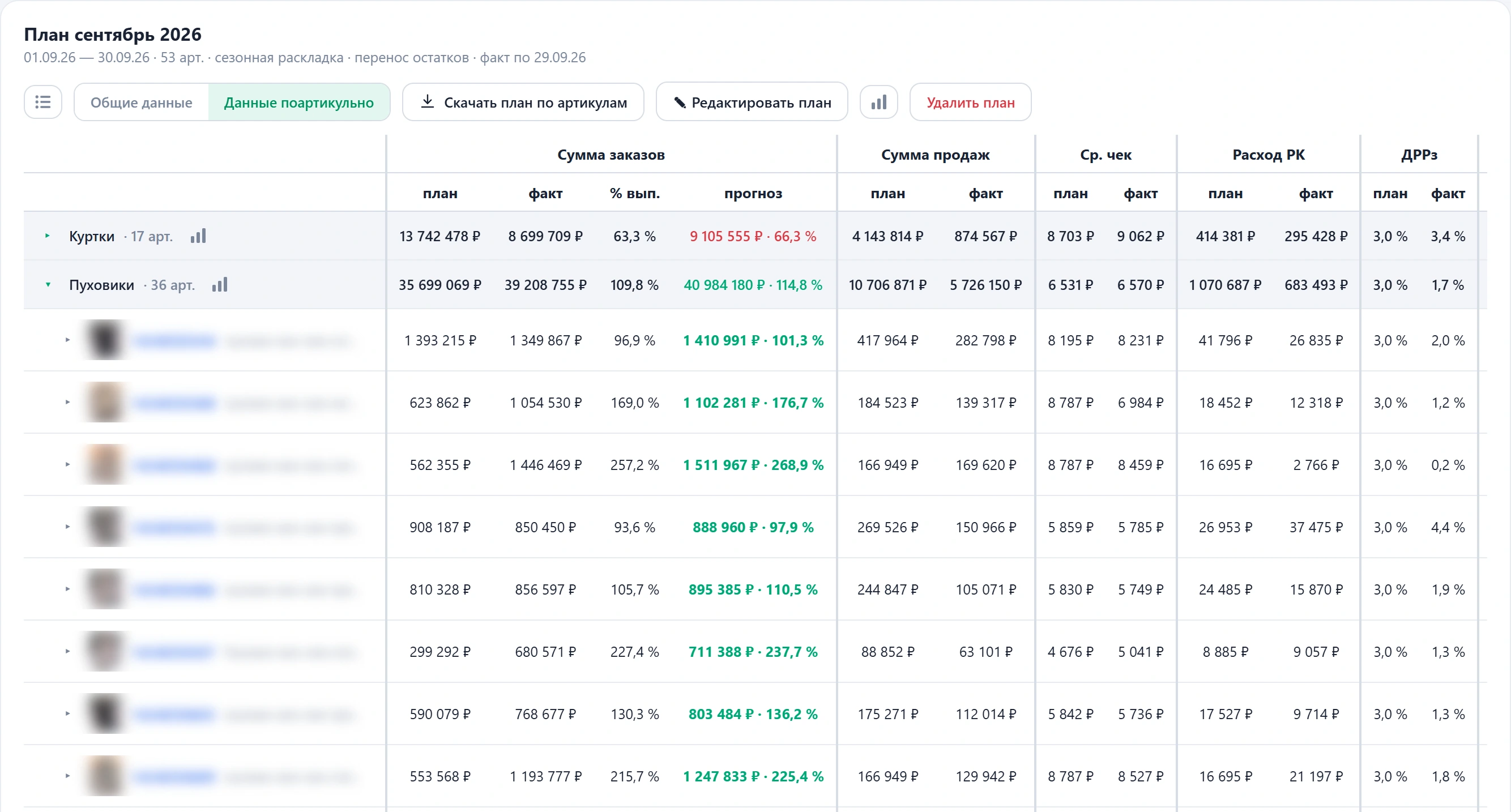Show chart for Пуховики category
This screenshot has height=812, width=1511.
(219, 285)
